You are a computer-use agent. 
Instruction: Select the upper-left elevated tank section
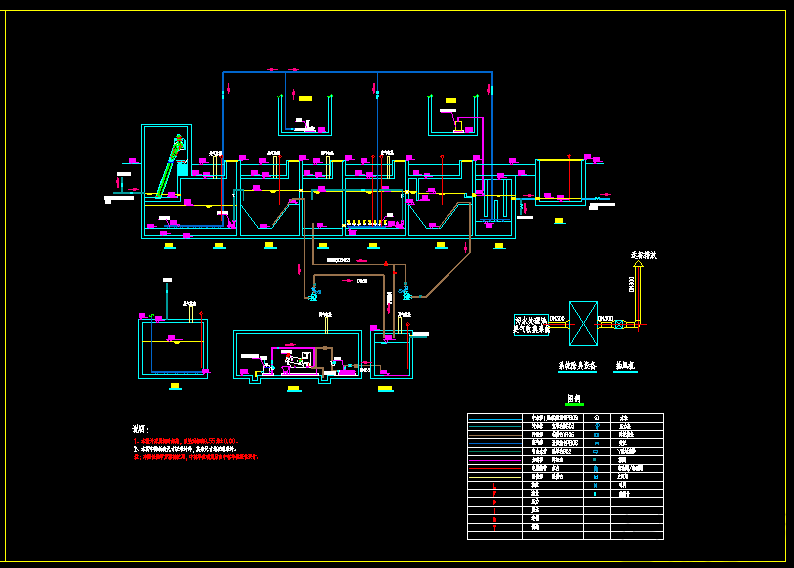(x=305, y=115)
